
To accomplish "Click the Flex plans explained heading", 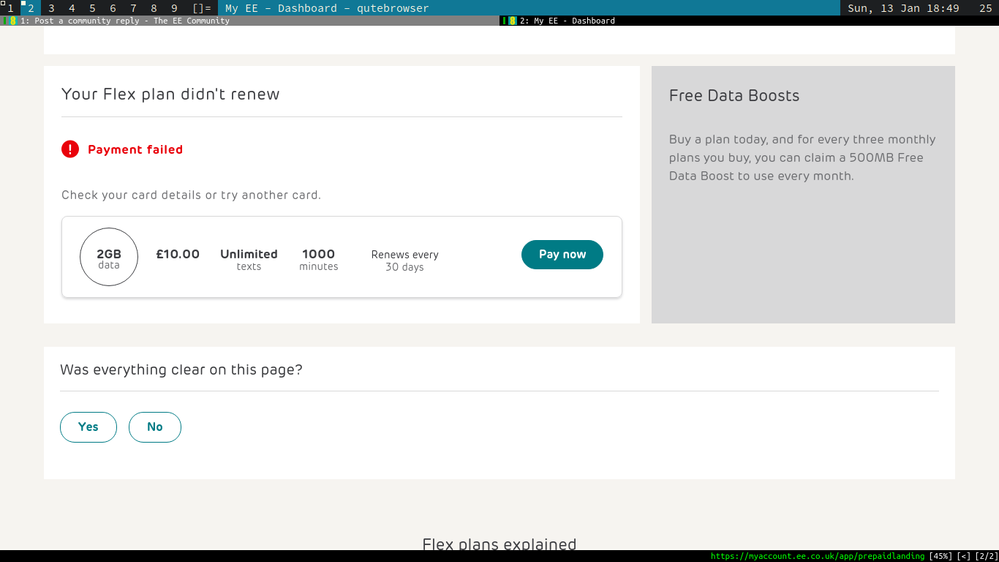I will (499, 544).
